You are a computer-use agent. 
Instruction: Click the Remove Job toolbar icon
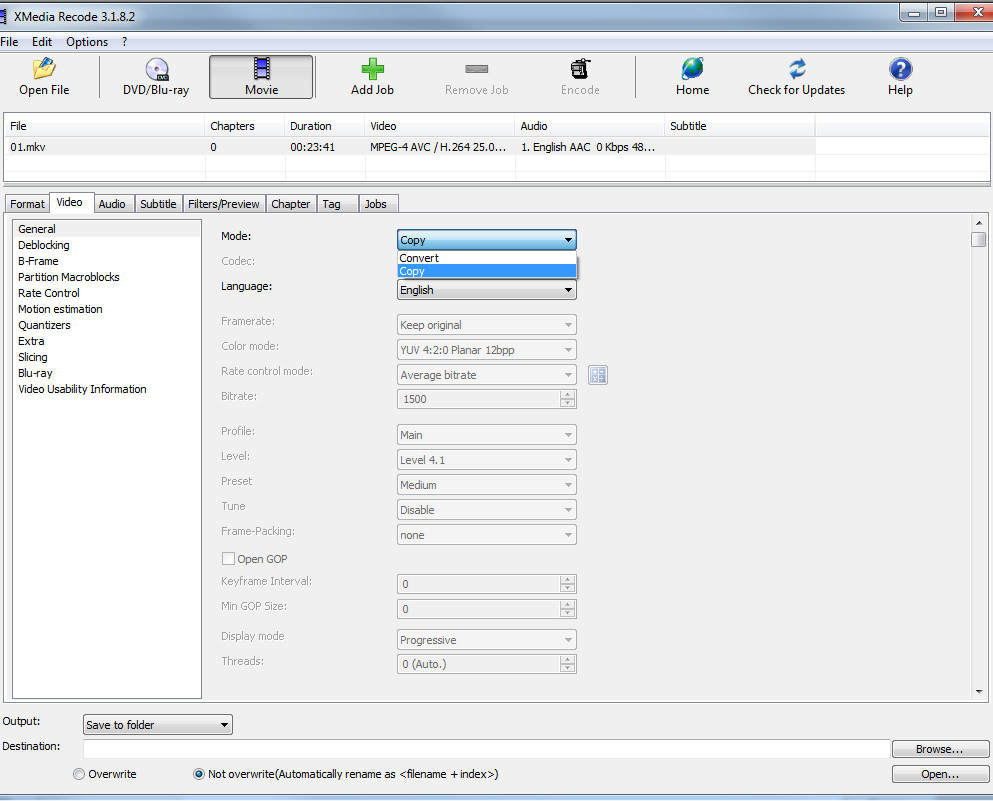tap(476, 68)
